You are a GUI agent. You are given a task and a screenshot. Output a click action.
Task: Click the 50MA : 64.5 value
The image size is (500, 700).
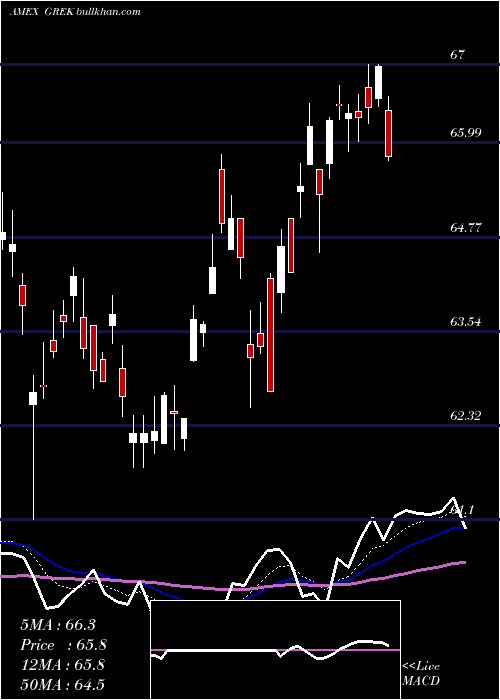(62, 684)
